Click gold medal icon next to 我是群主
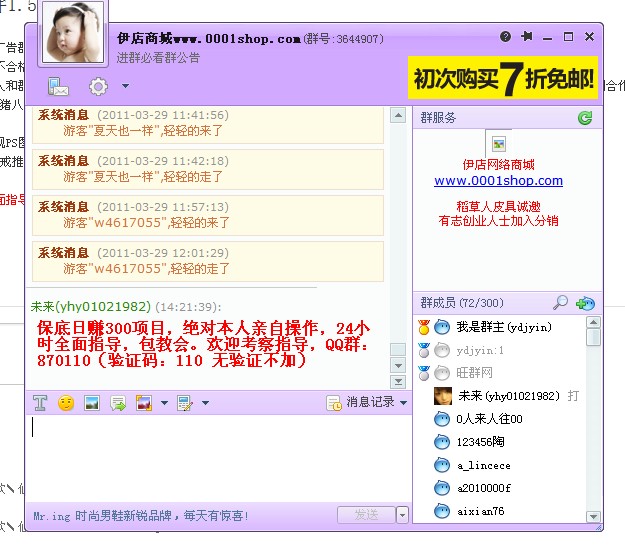 (424, 327)
